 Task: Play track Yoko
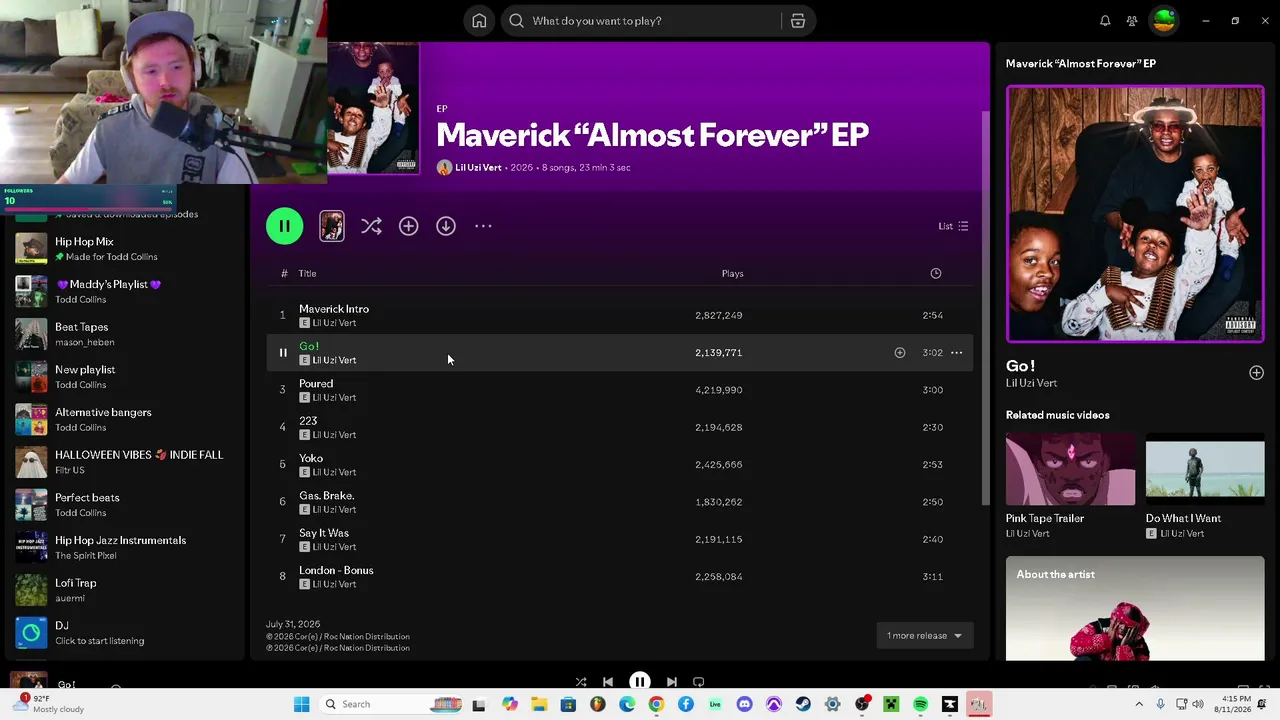[x=311, y=458]
